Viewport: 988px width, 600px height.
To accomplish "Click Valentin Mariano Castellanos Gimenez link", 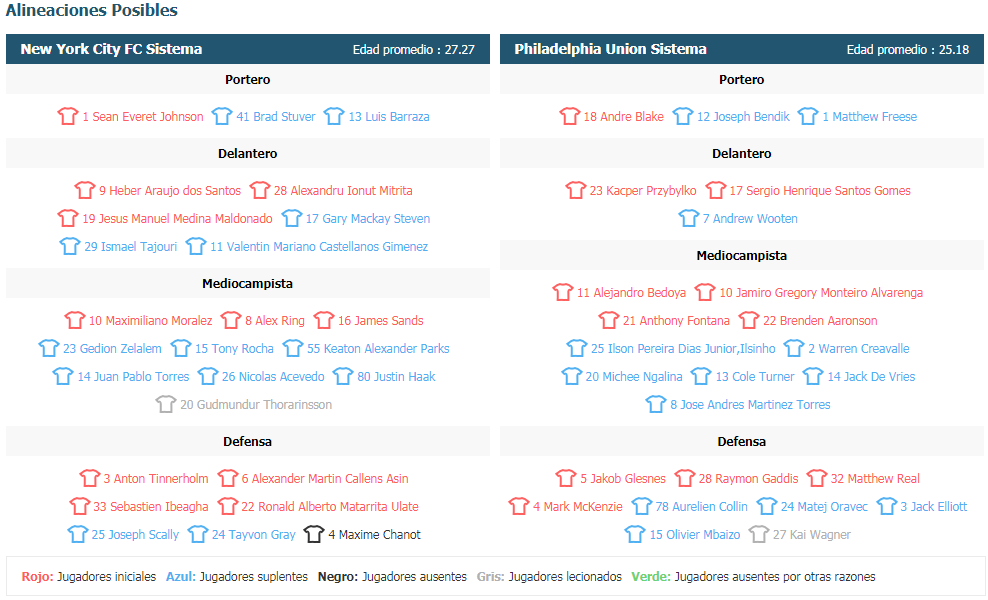I will point(319,246).
